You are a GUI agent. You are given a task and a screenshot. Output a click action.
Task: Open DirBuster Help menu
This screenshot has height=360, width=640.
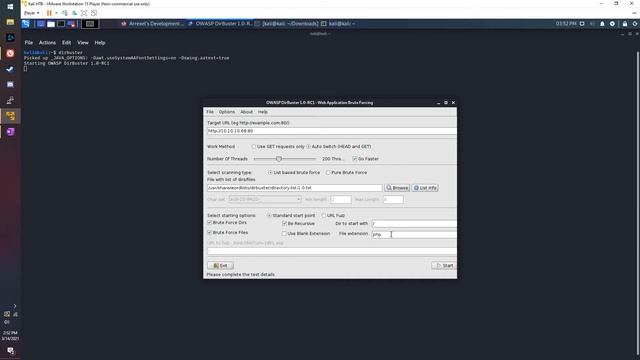click(x=262, y=112)
